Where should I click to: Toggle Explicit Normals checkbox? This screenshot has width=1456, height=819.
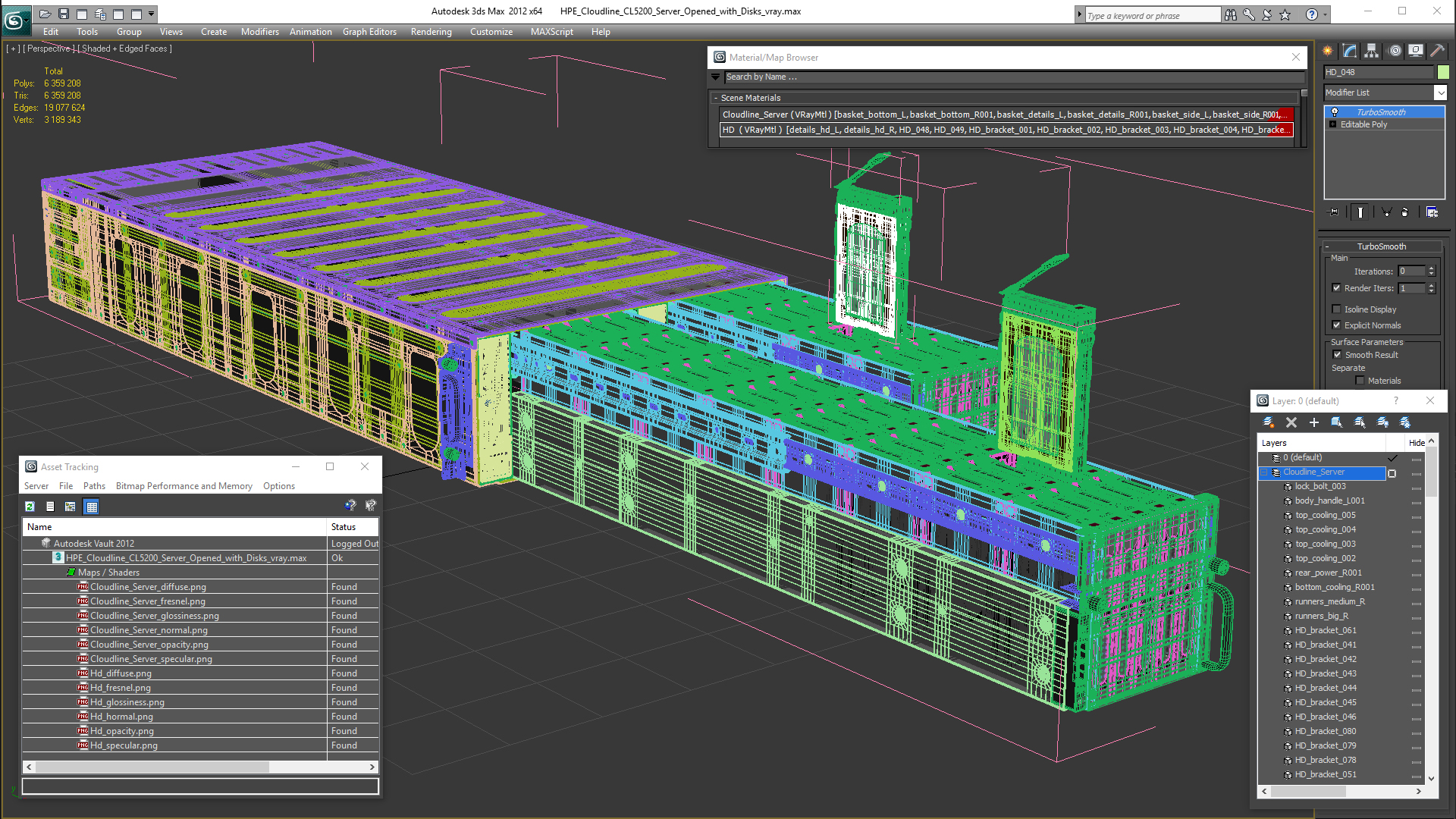[1337, 325]
